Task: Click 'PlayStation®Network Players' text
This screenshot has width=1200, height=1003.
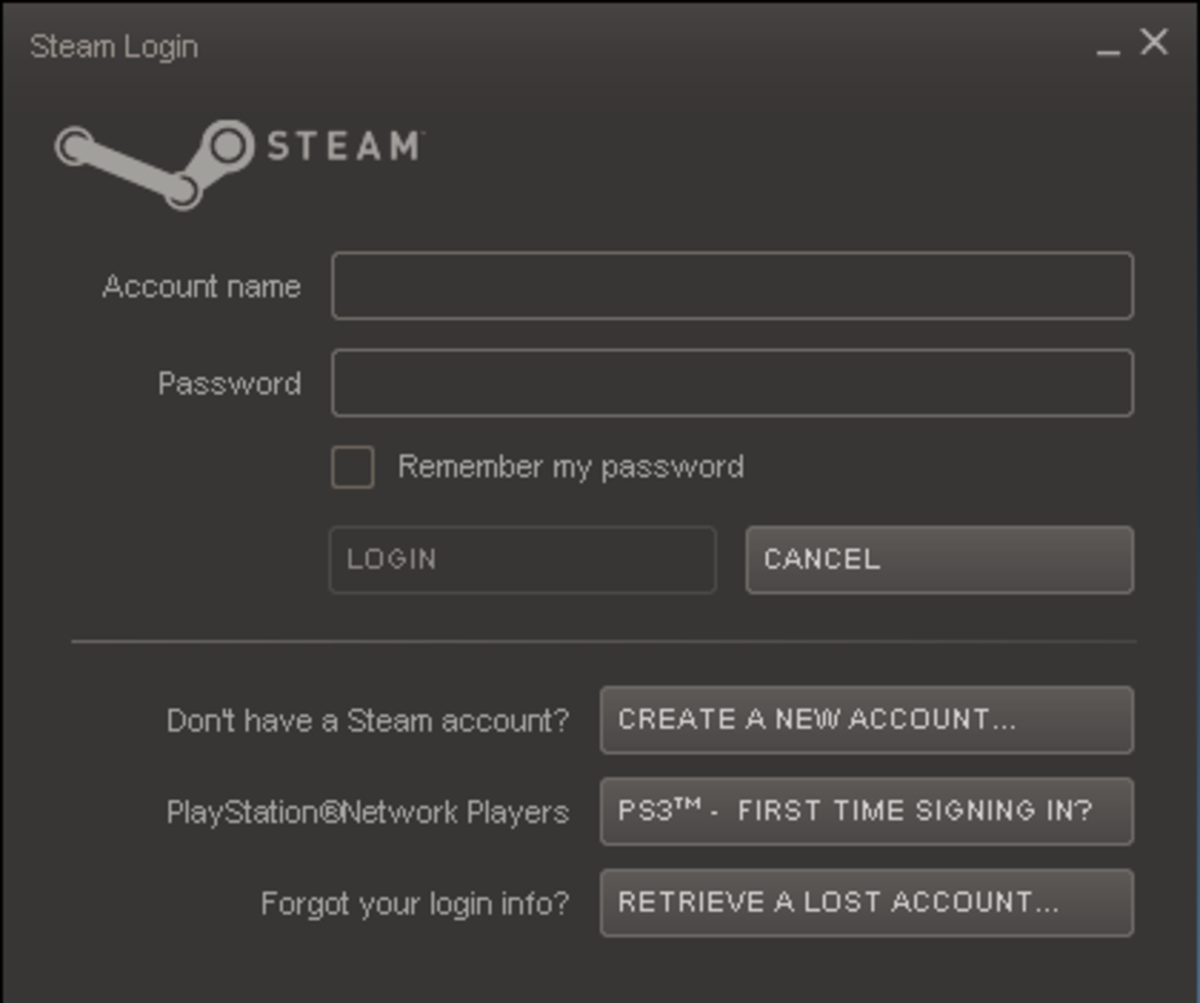Action: [x=367, y=812]
